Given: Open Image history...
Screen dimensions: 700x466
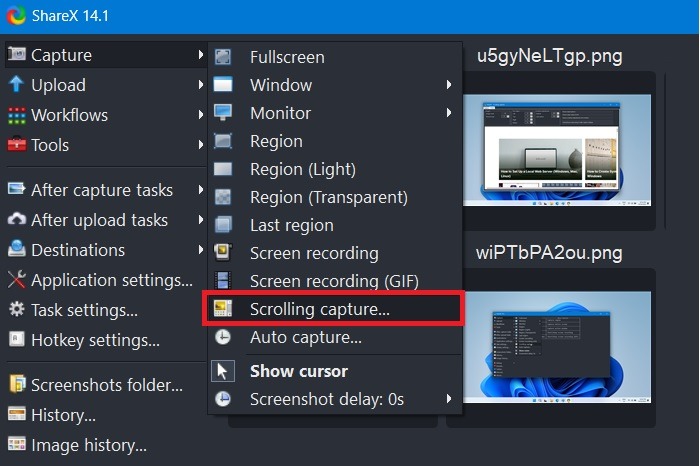Looking at the screenshot, I should 106,445.
